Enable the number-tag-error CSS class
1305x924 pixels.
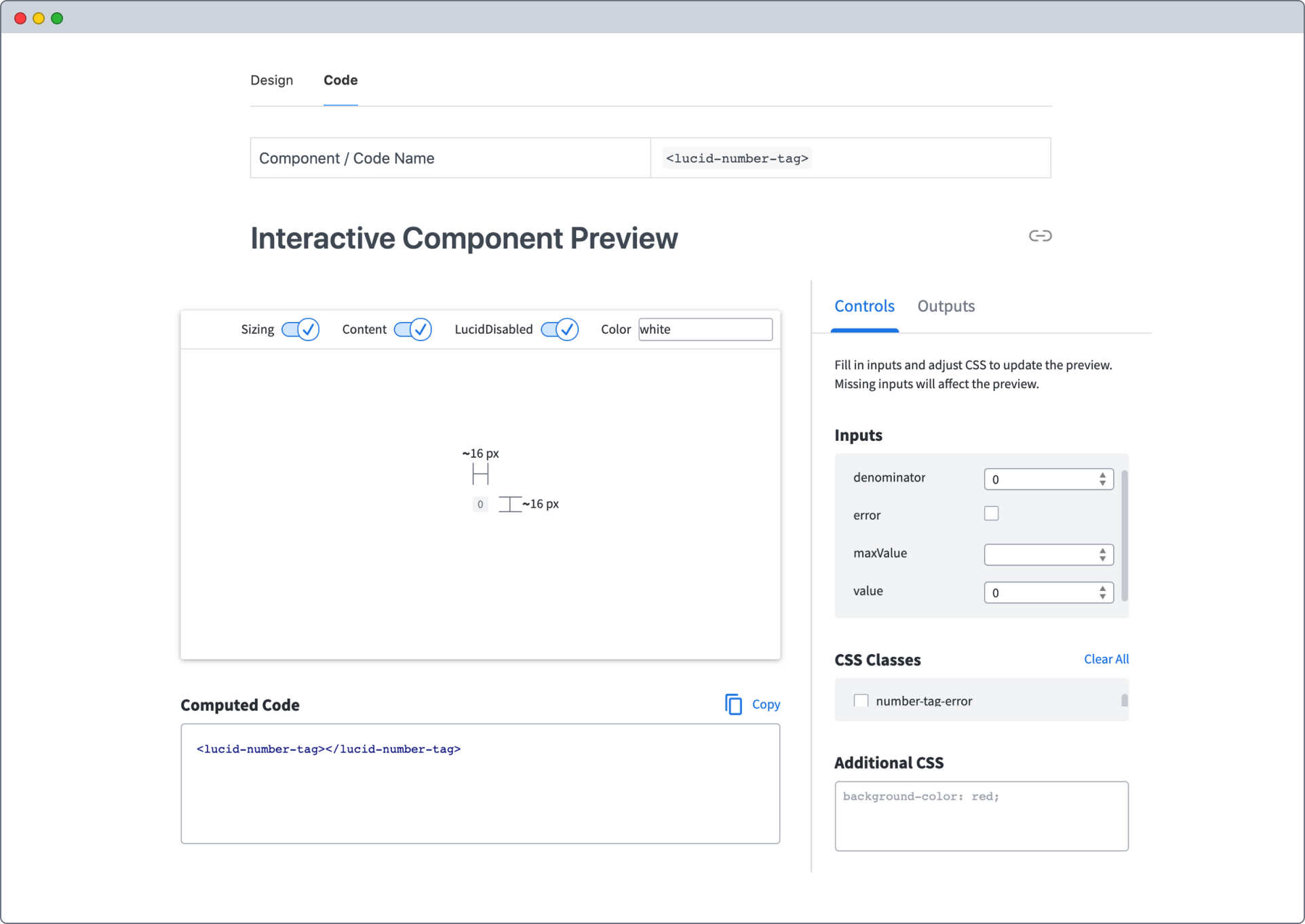[x=861, y=700]
